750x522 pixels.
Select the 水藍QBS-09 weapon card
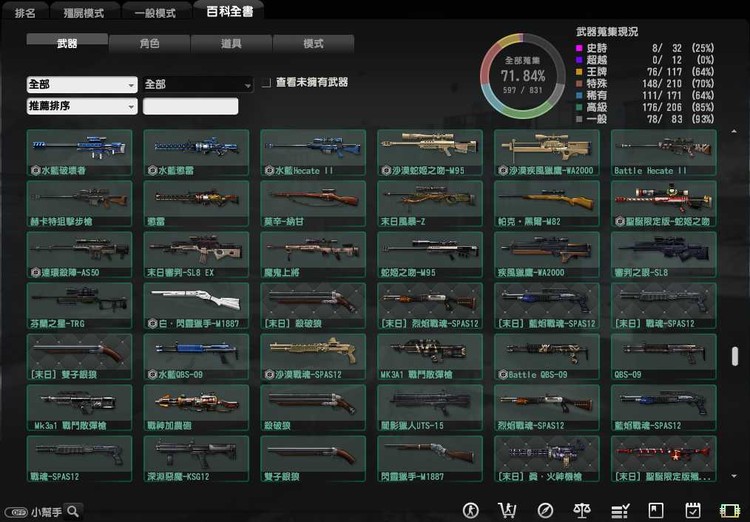(x=196, y=356)
